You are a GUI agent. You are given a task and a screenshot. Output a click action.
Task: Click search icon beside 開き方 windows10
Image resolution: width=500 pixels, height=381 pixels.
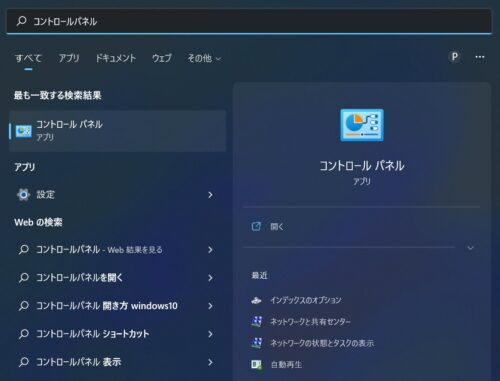click(24, 306)
